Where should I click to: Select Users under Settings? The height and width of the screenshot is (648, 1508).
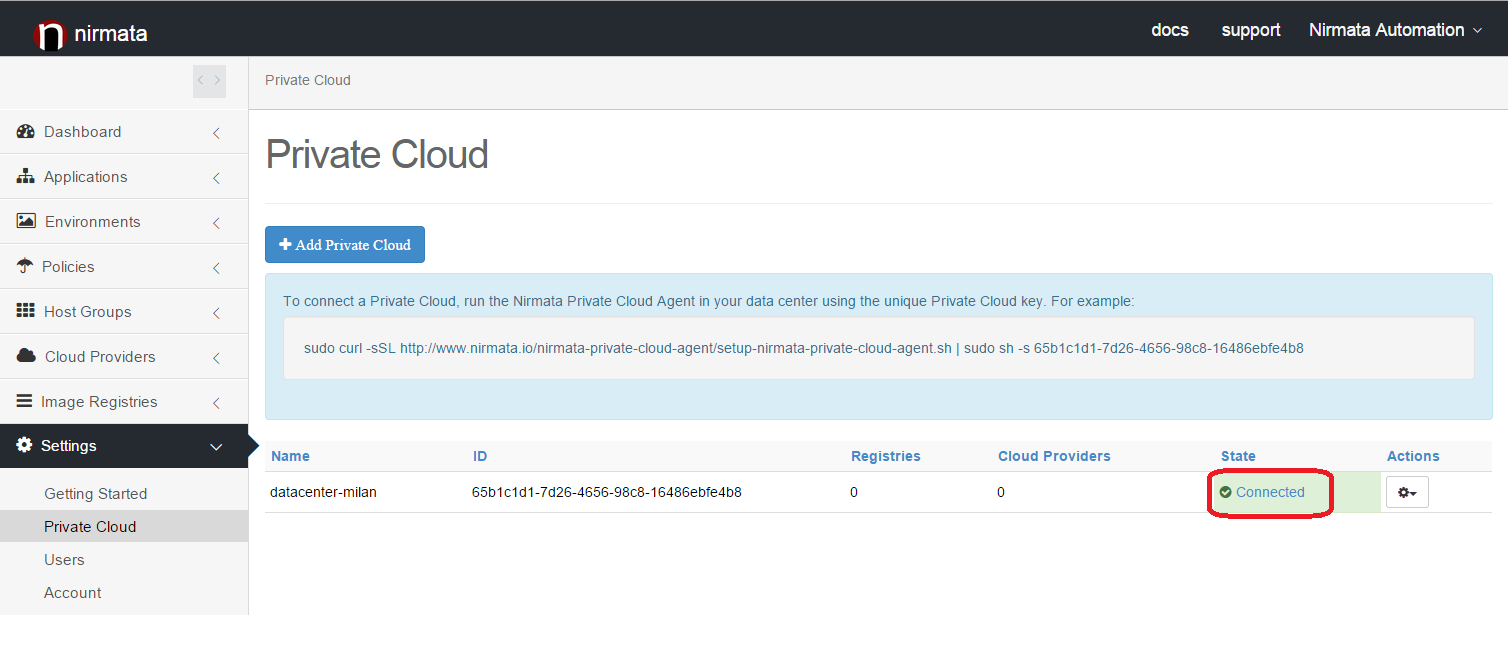coord(64,560)
